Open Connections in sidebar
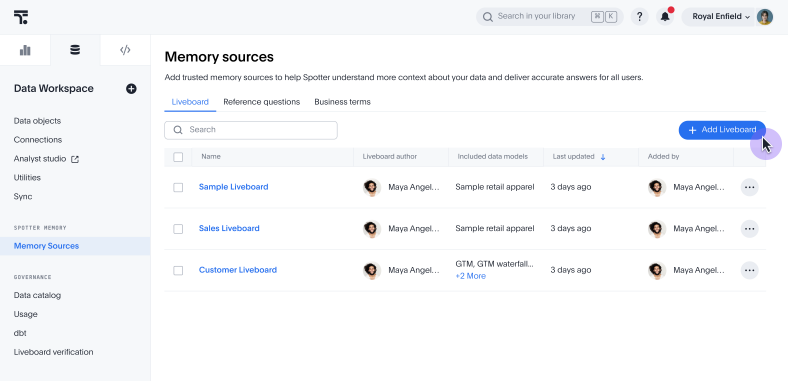The image size is (788, 381). [38, 140]
